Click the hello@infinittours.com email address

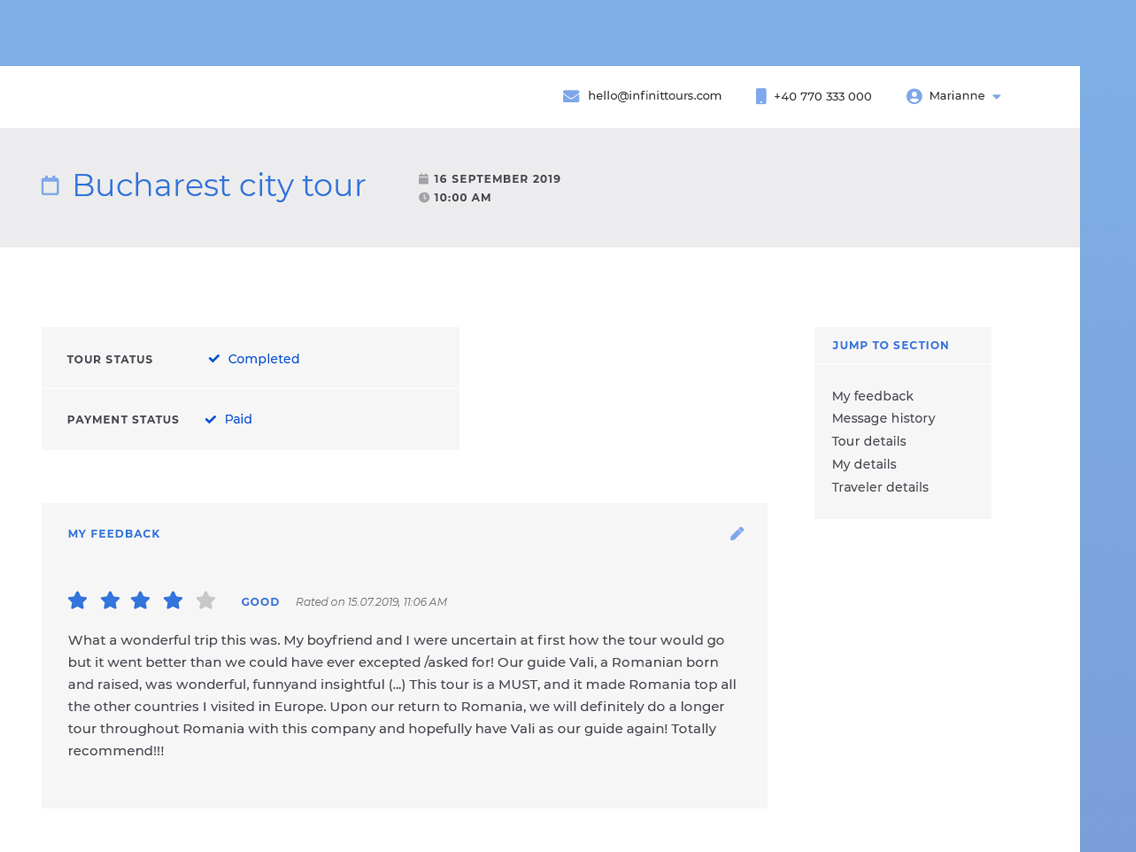pos(654,96)
